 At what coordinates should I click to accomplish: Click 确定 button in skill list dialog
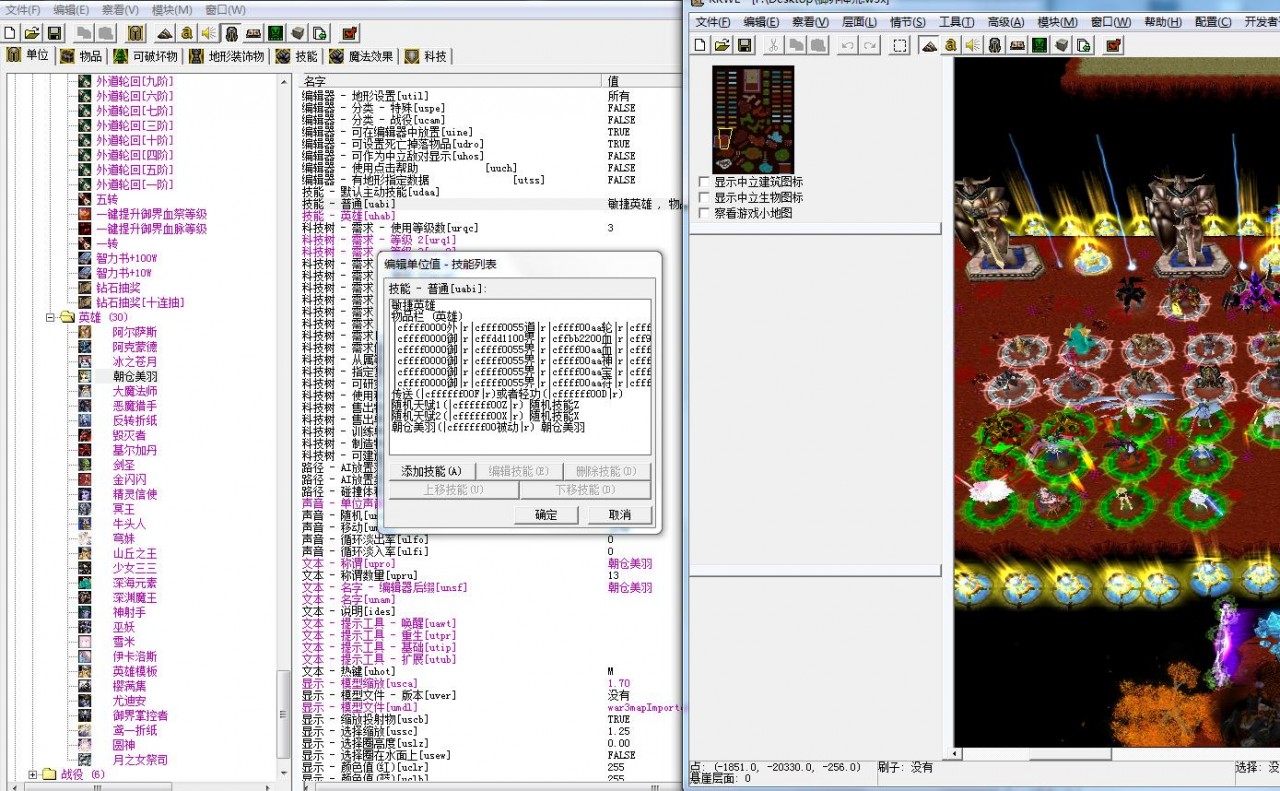coord(546,515)
